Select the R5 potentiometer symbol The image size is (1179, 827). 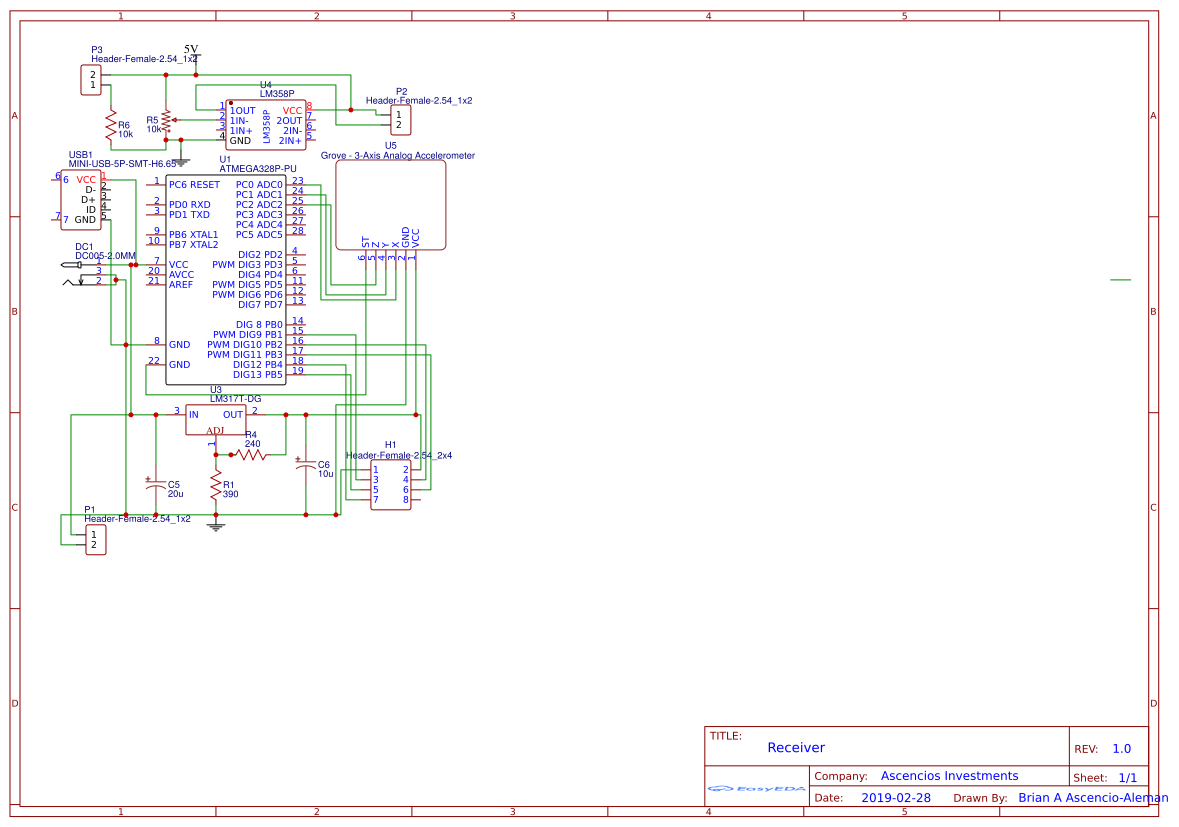(x=166, y=122)
